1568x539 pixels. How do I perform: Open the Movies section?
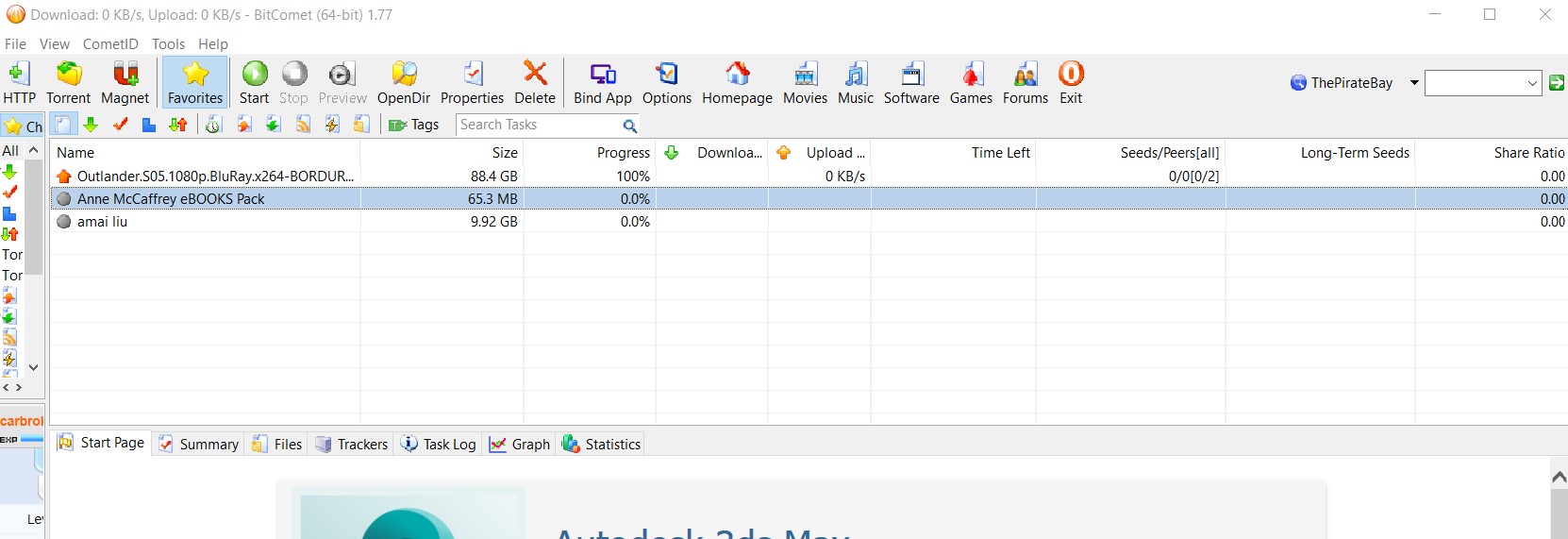805,82
